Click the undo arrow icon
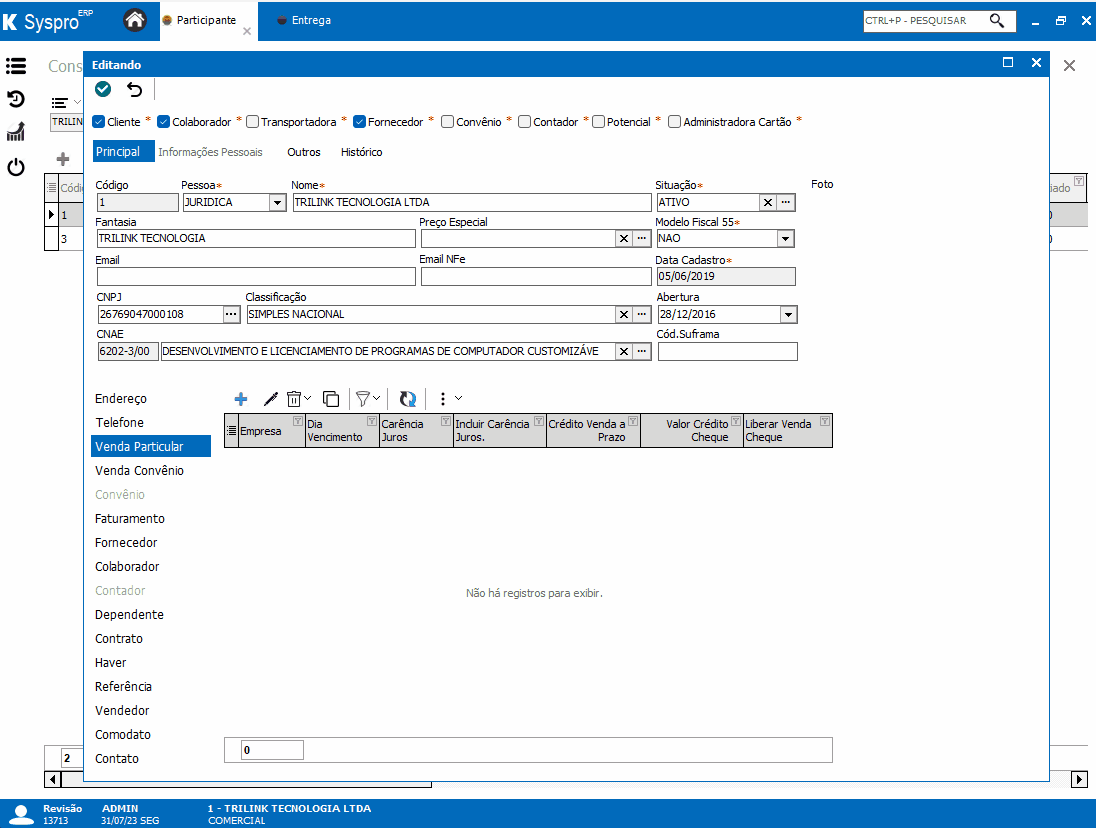The width and height of the screenshot is (1096, 828). pos(134,90)
